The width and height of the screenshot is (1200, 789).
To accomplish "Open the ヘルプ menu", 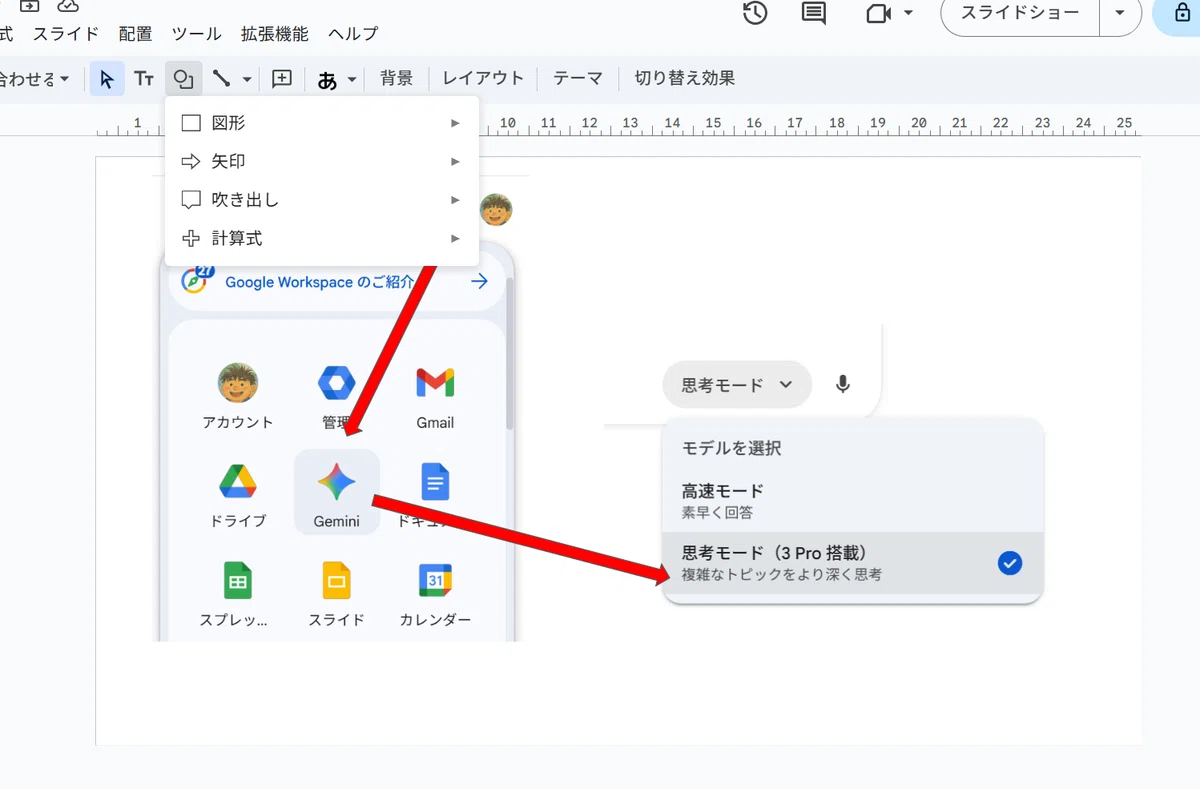I will tap(353, 34).
